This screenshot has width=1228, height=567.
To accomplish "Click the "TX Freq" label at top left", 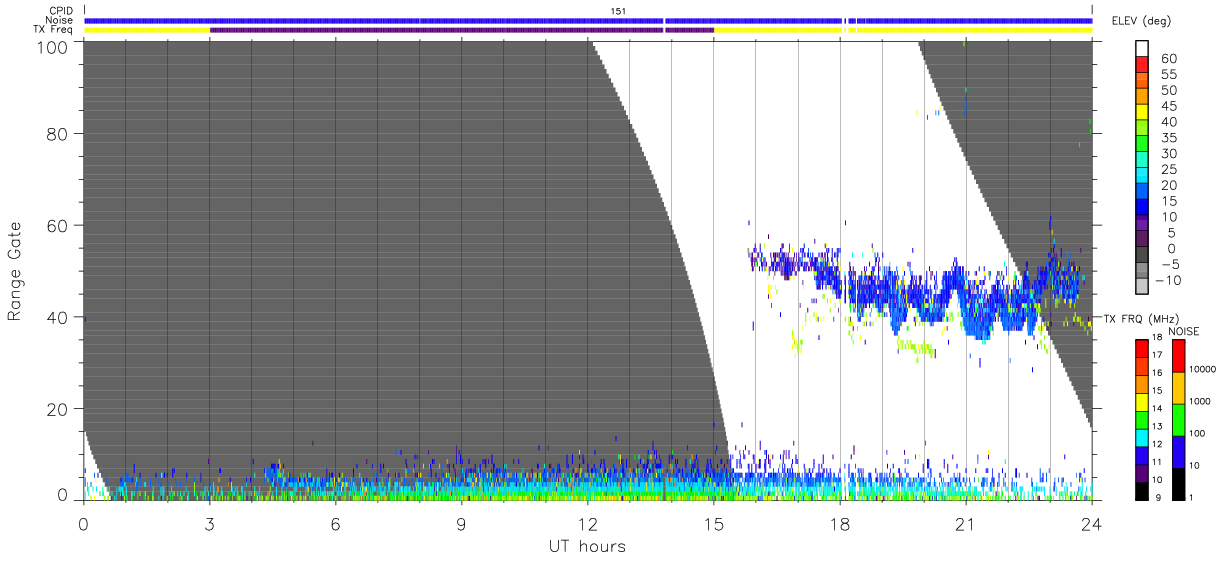I will [x=53, y=30].
